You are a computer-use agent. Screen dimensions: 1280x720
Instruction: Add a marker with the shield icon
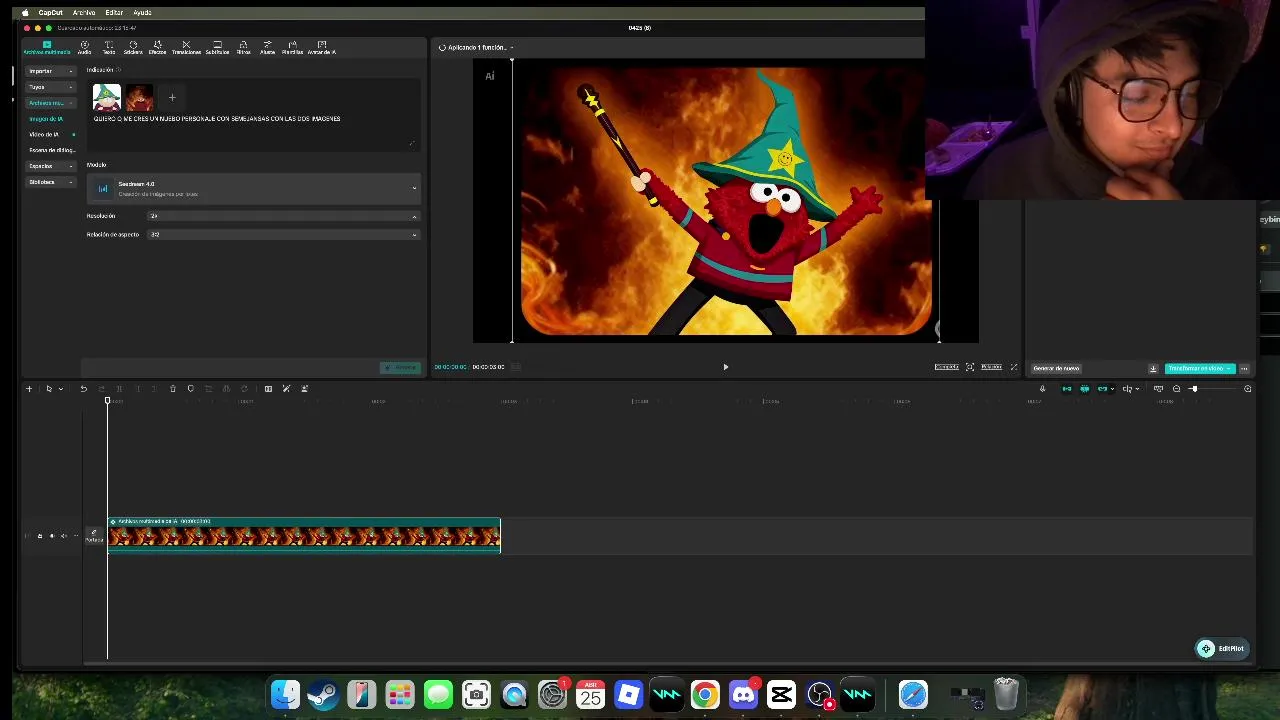point(190,389)
